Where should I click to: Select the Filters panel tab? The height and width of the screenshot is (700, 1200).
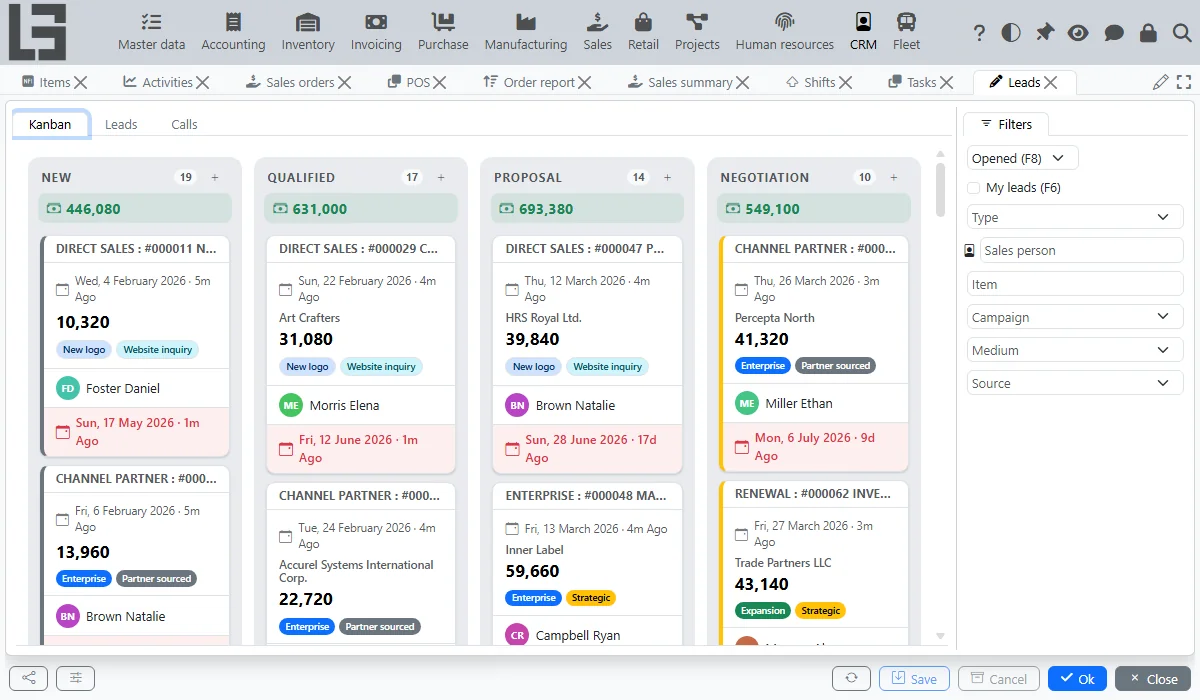point(1006,124)
